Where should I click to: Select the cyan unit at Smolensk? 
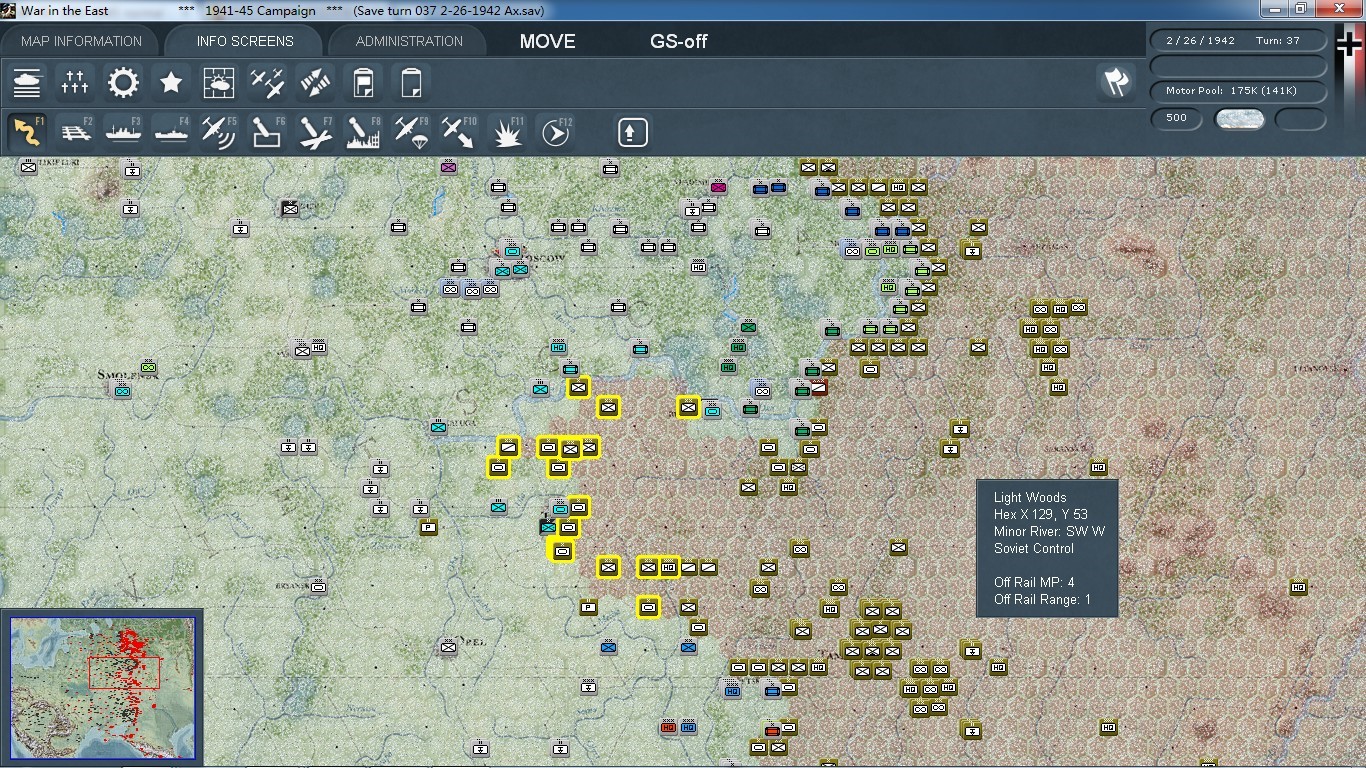[x=122, y=391]
